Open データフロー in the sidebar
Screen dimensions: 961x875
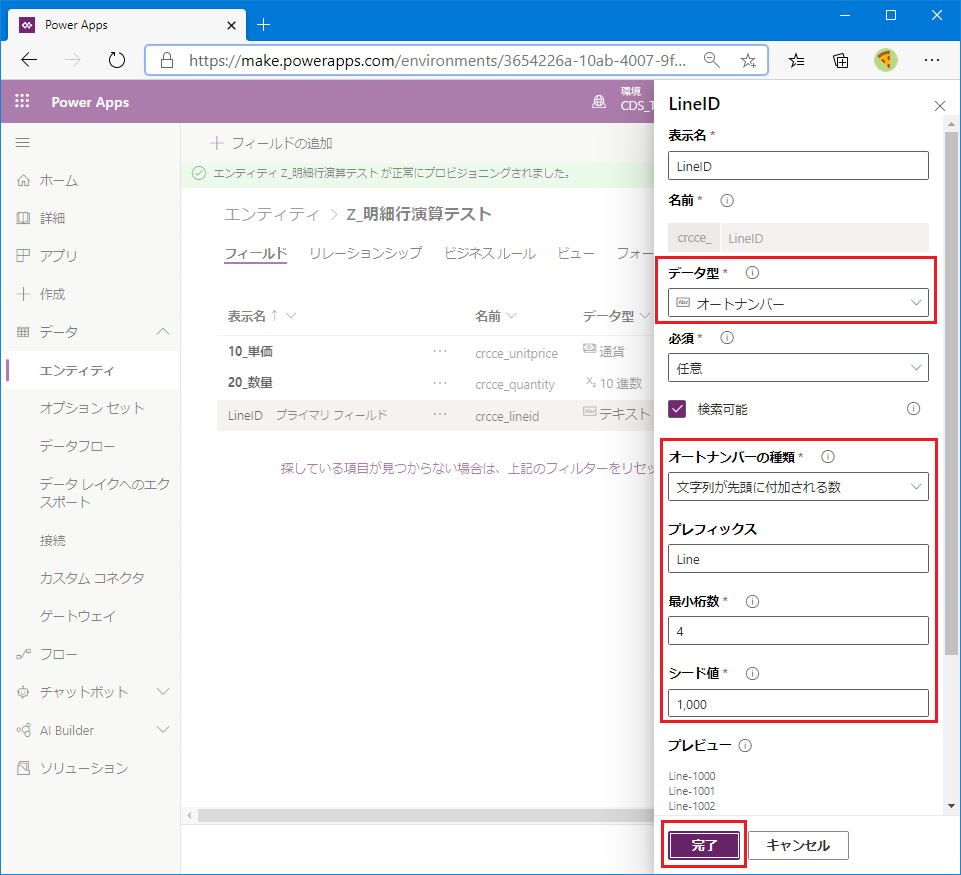[x=77, y=446]
